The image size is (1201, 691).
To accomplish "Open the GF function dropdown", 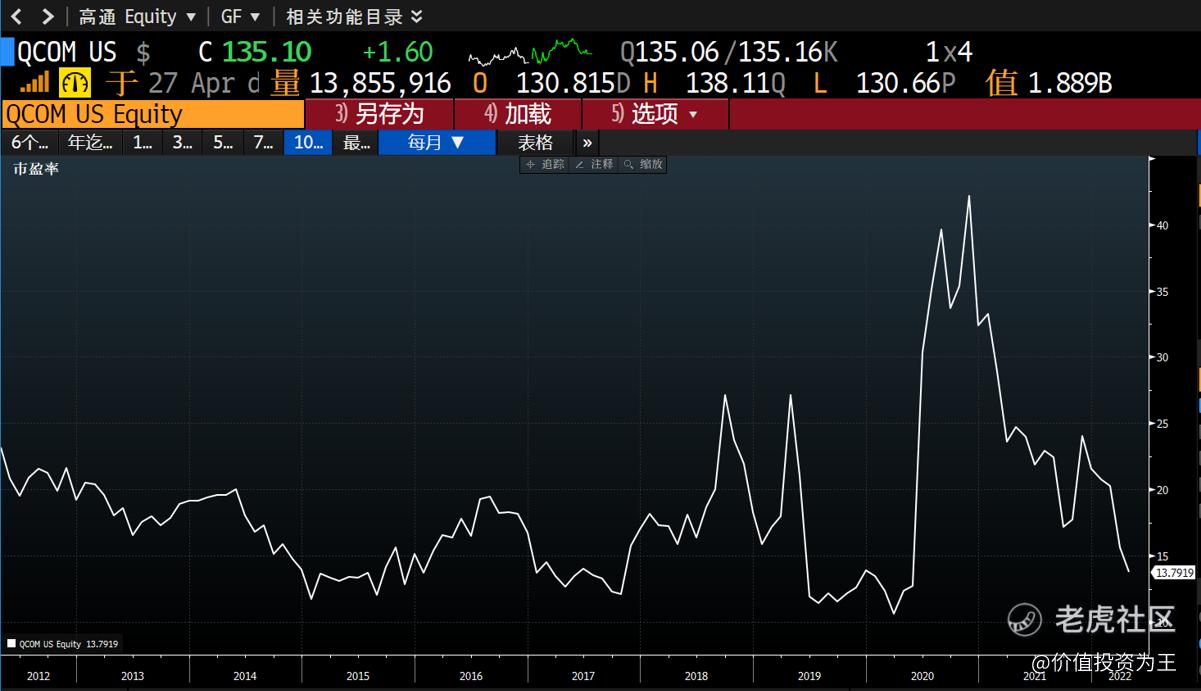I will point(240,16).
